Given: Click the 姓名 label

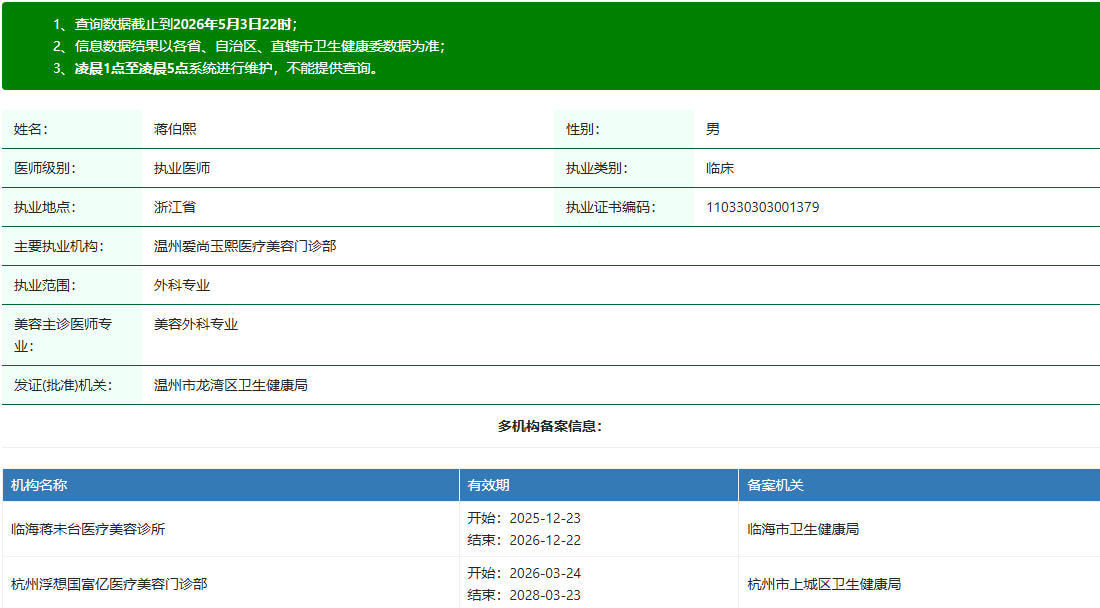Looking at the screenshot, I should tap(31, 129).
